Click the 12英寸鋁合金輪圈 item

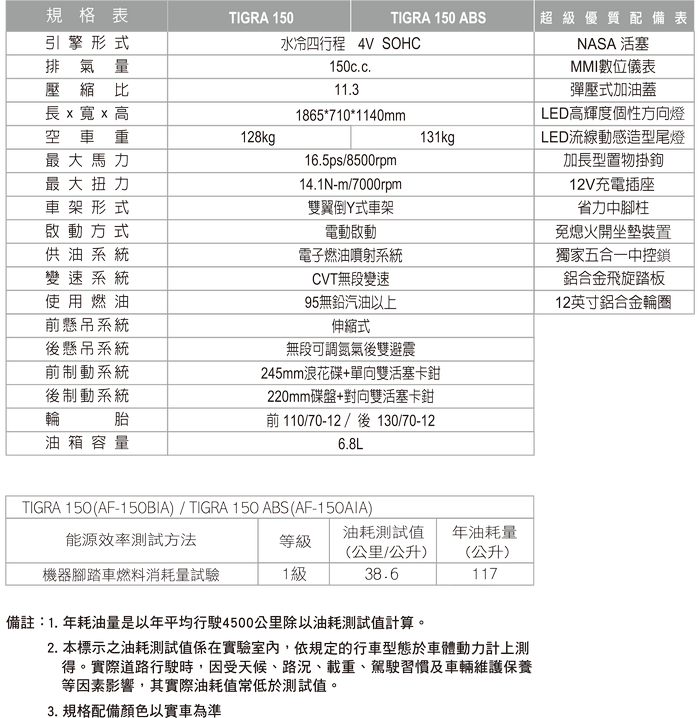(613, 302)
